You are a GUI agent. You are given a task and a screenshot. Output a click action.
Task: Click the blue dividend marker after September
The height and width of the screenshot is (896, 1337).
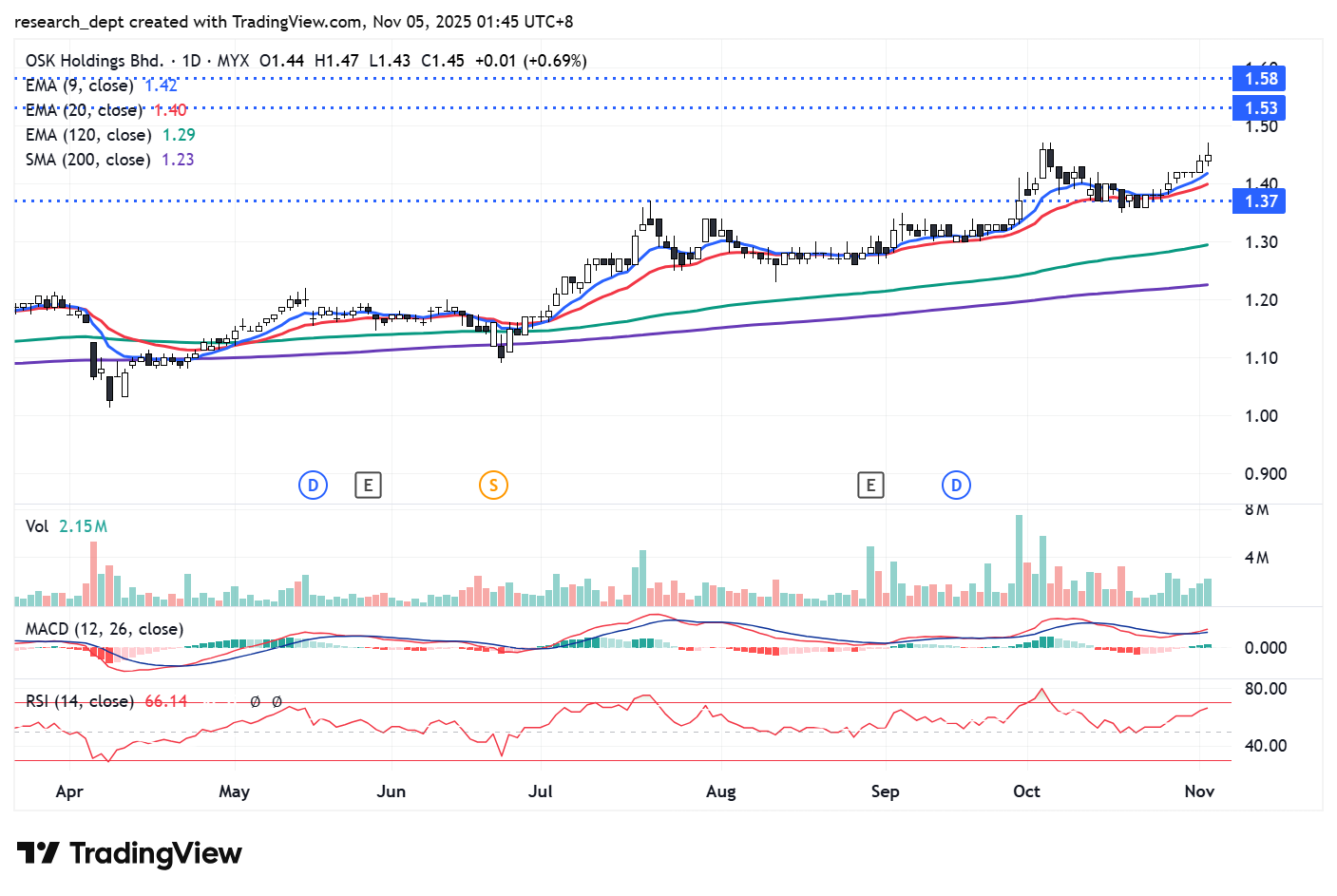[956, 486]
